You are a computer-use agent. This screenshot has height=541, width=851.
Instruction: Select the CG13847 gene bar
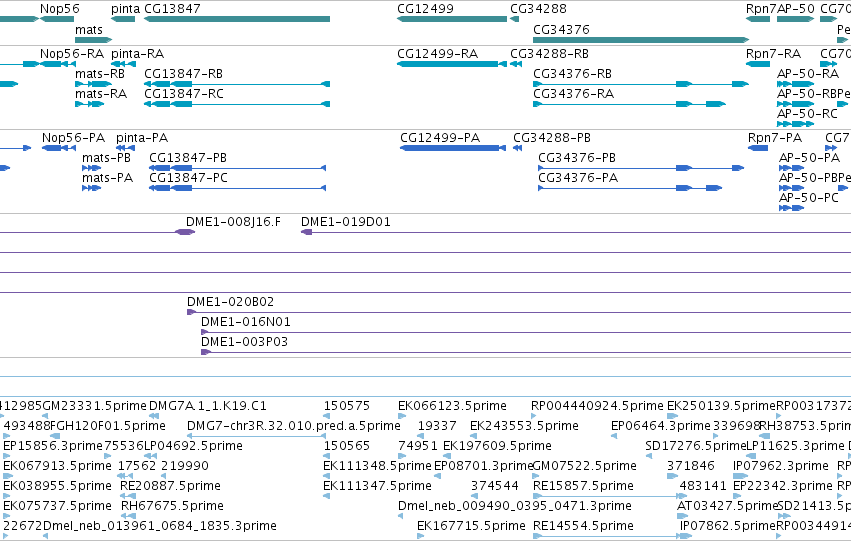tap(237, 19)
